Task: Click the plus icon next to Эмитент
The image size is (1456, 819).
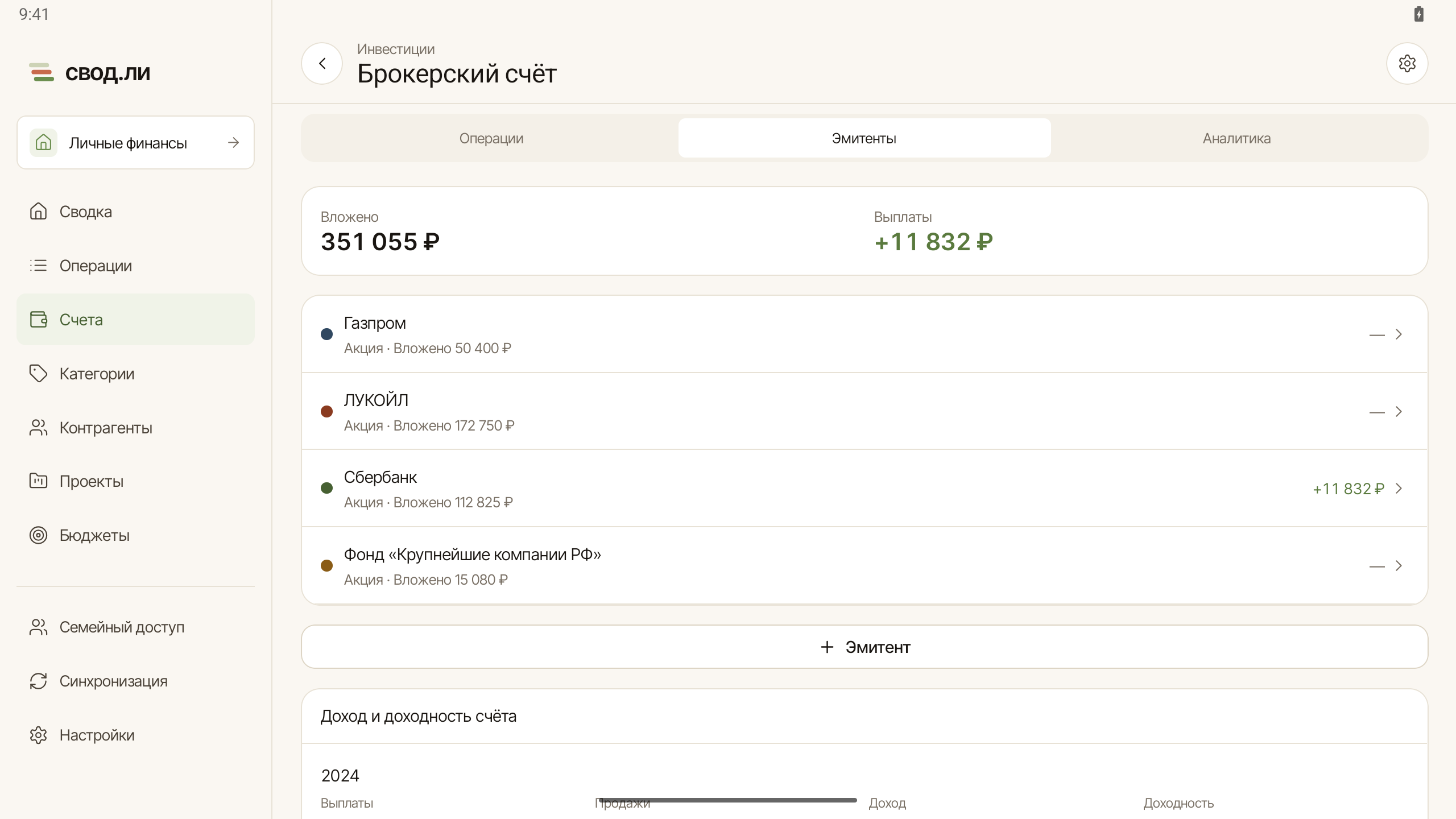Action: point(827,647)
